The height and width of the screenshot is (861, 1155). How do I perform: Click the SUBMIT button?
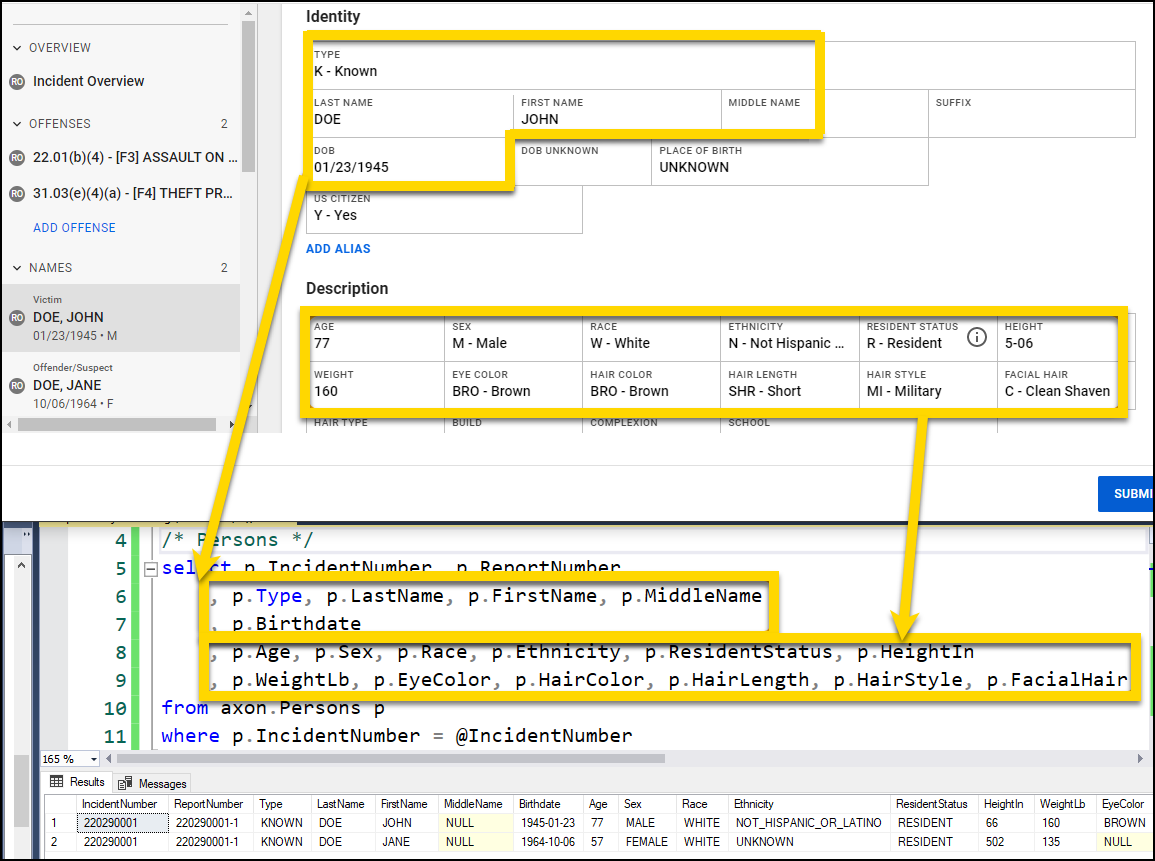point(1127,493)
